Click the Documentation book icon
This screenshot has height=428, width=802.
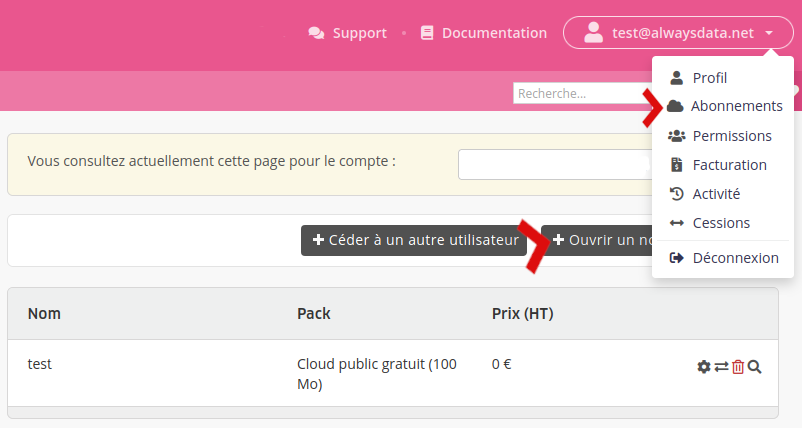[x=427, y=33]
